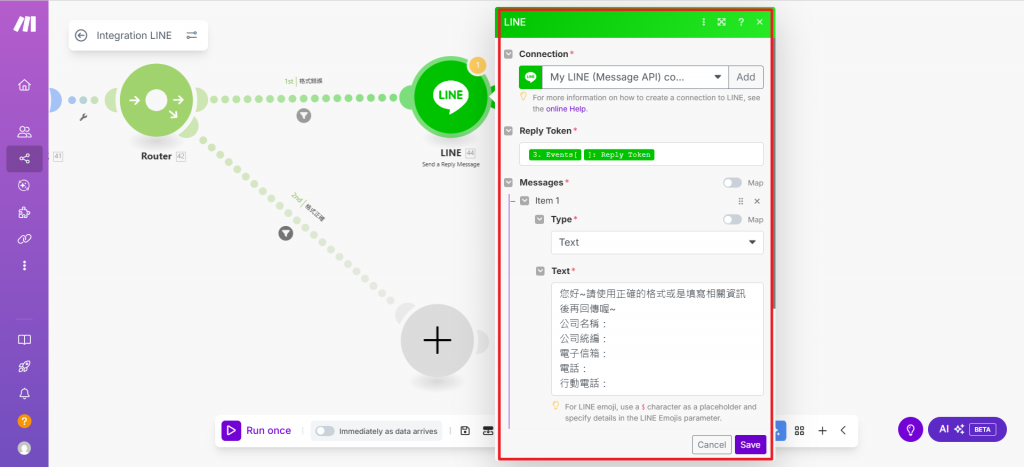This screenshot has height=467, width=1024.
Task: Open the Home icon in sidebar
Action: click(x=24, y=85)
